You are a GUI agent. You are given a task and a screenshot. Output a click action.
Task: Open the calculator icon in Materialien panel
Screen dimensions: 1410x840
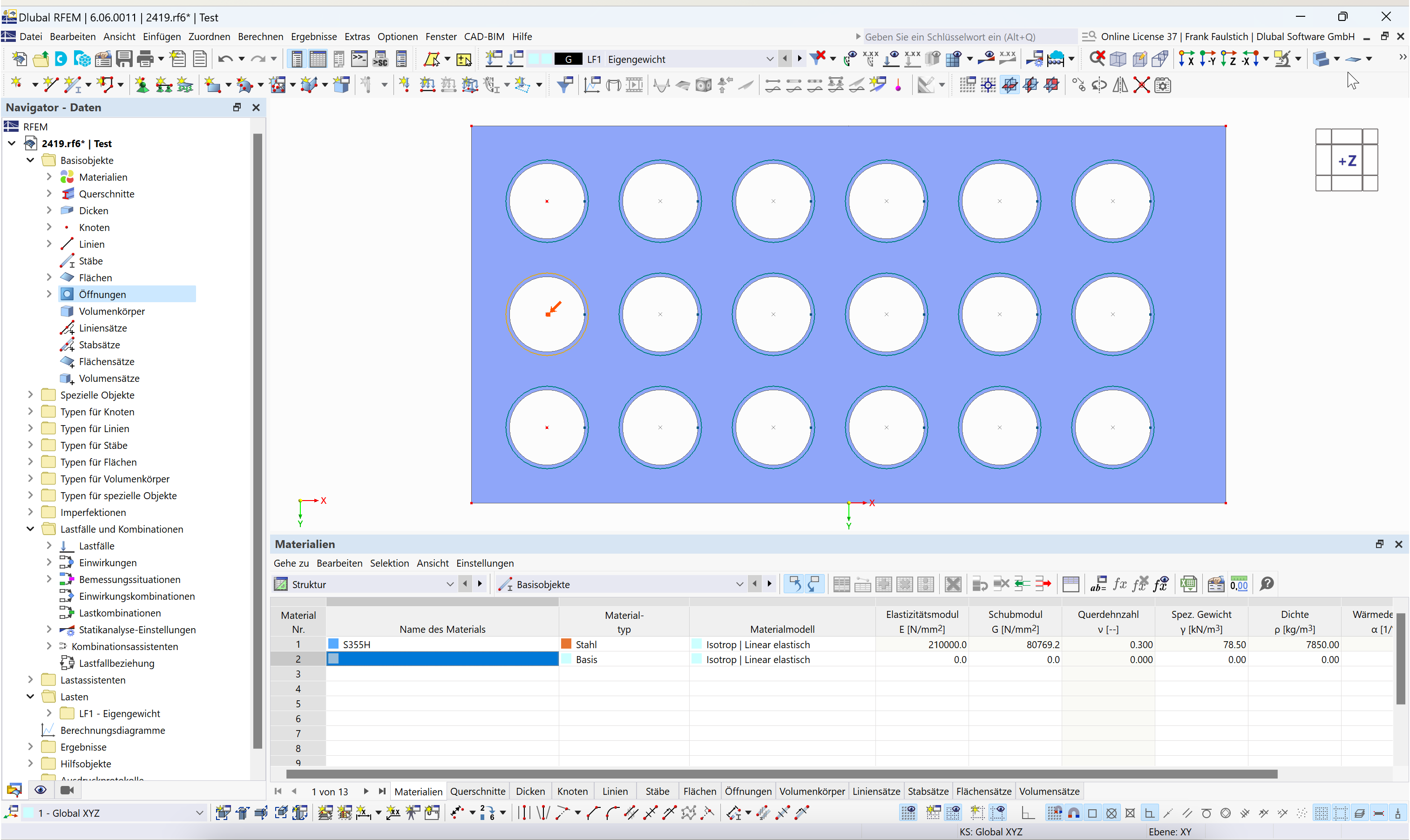tap(1240, 583)
